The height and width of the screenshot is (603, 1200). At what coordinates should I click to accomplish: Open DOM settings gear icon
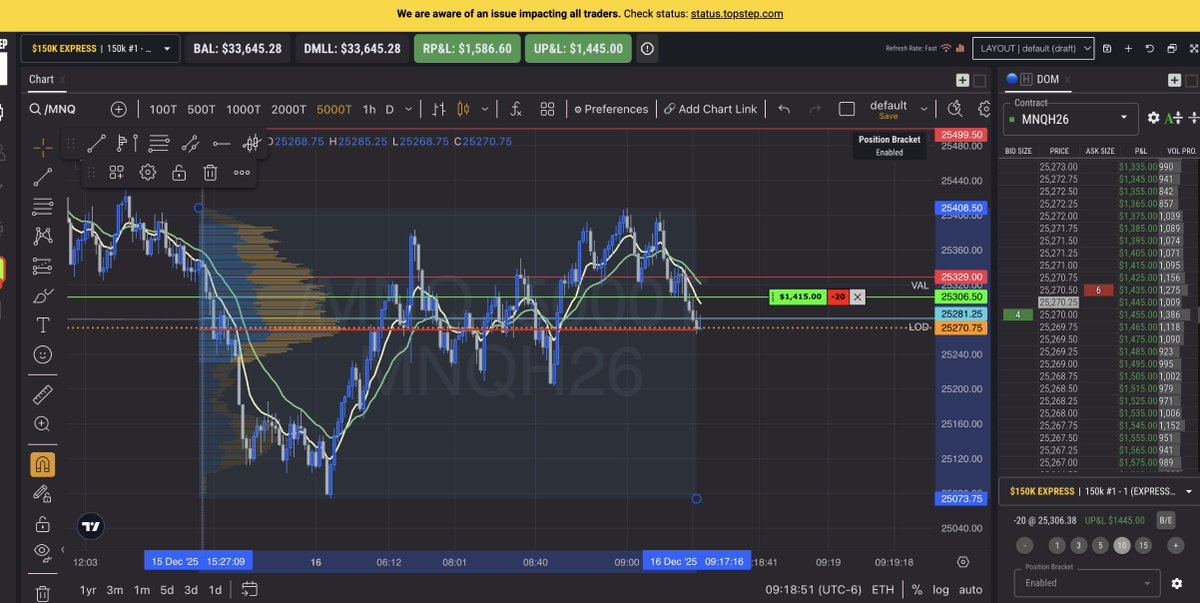coord(1153,118)
